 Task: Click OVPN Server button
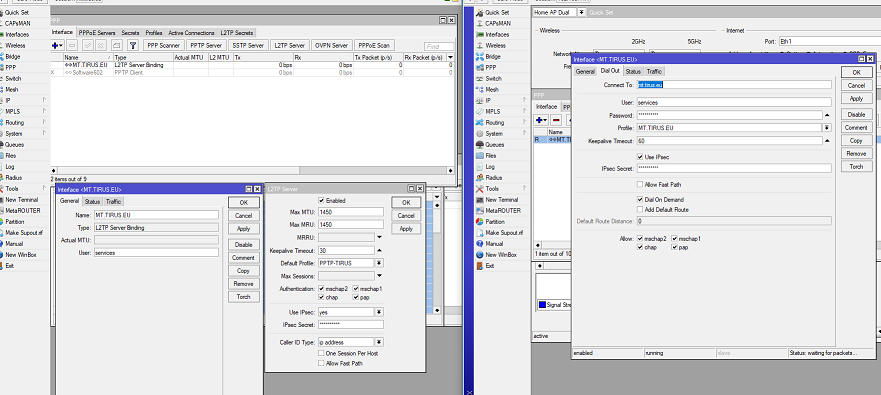(x=331, y=46)
